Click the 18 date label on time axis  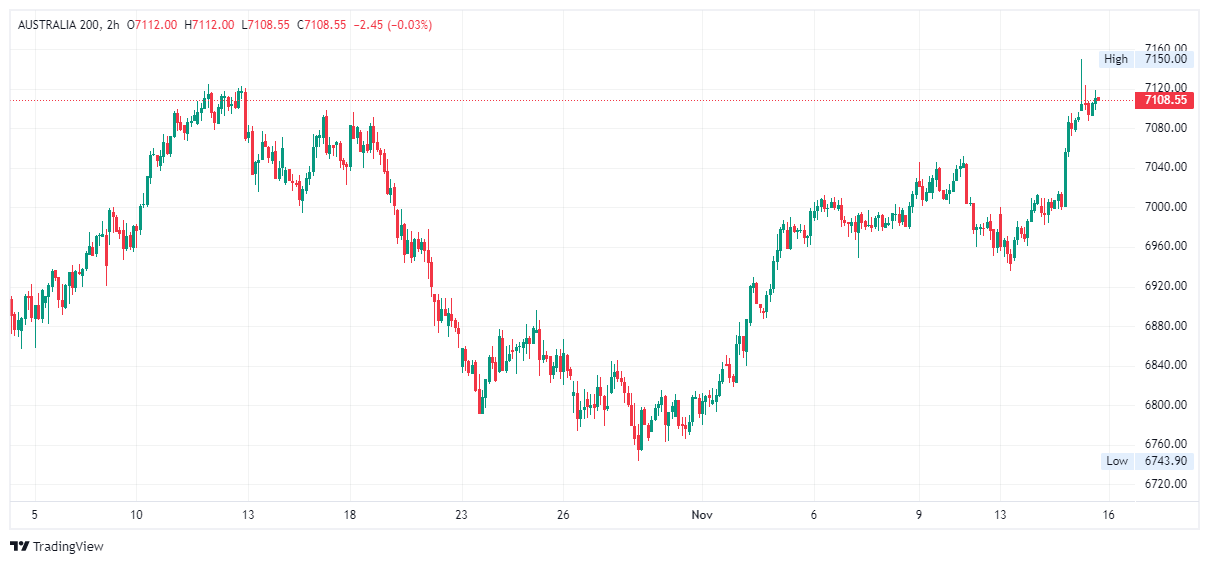pyautogui.click(x=349, y=515)
